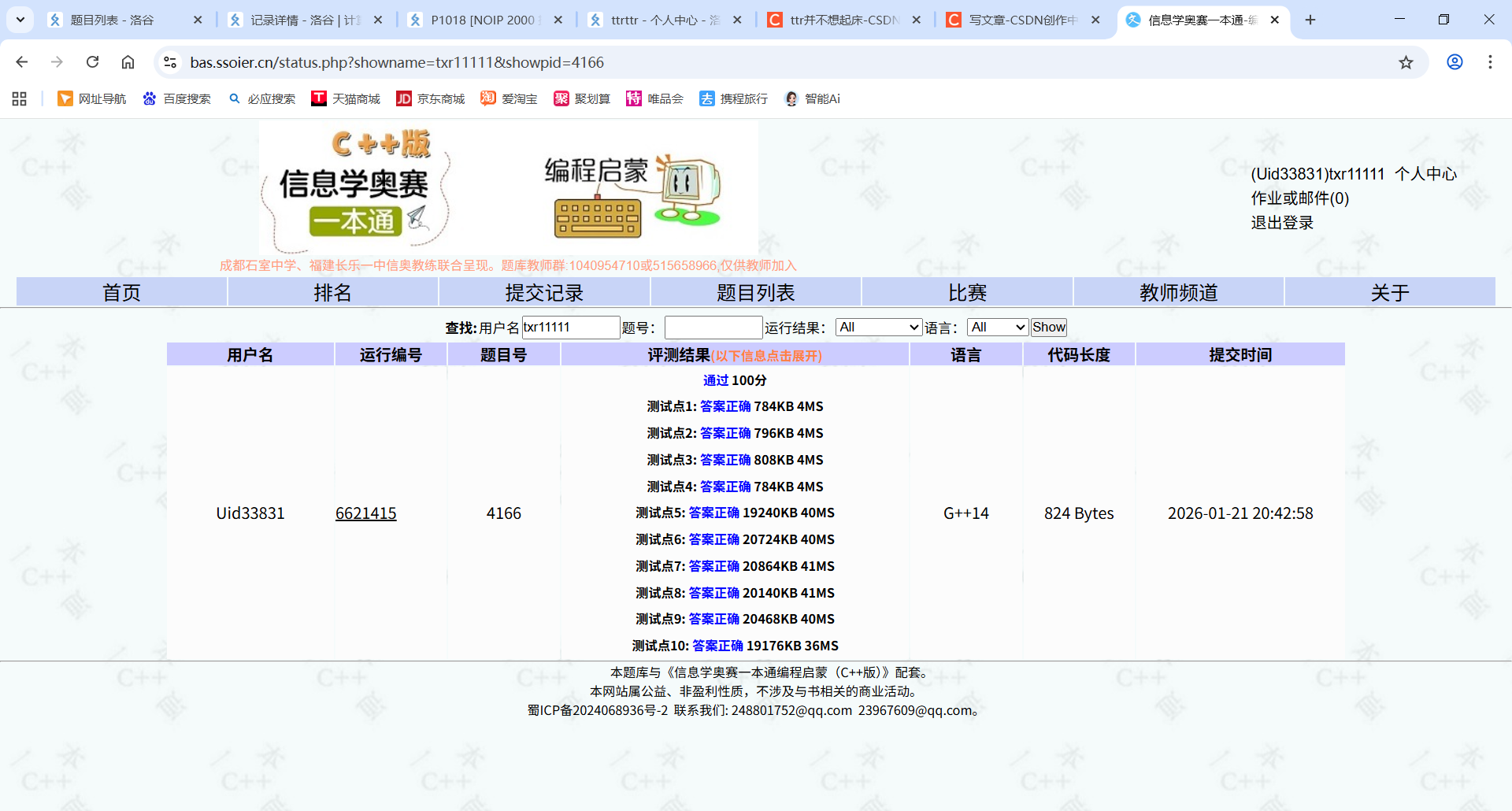
Task: Go to the browser home page
Action: [x=128, y=62]
